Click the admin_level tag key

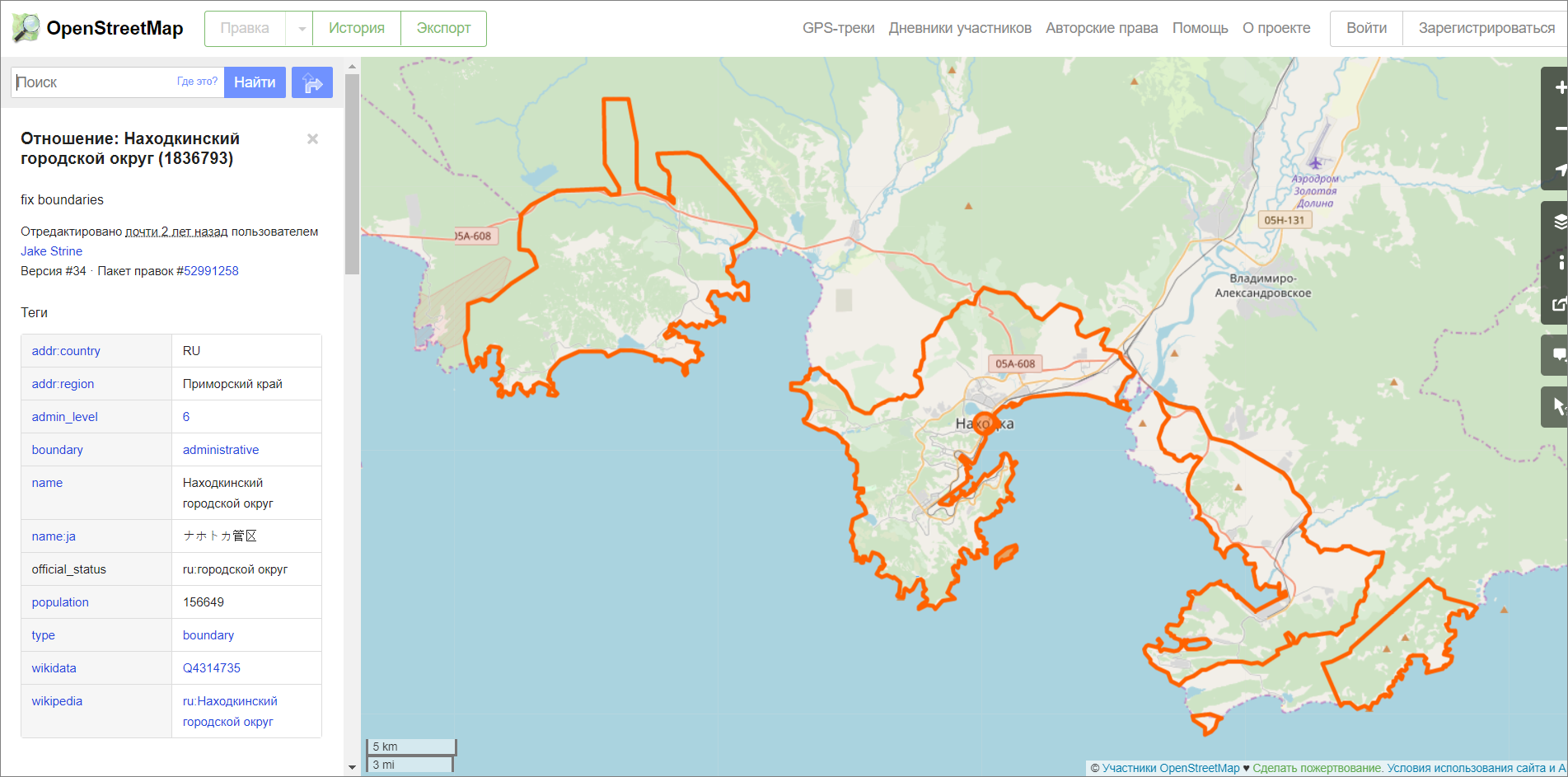[x=64, y=417]
